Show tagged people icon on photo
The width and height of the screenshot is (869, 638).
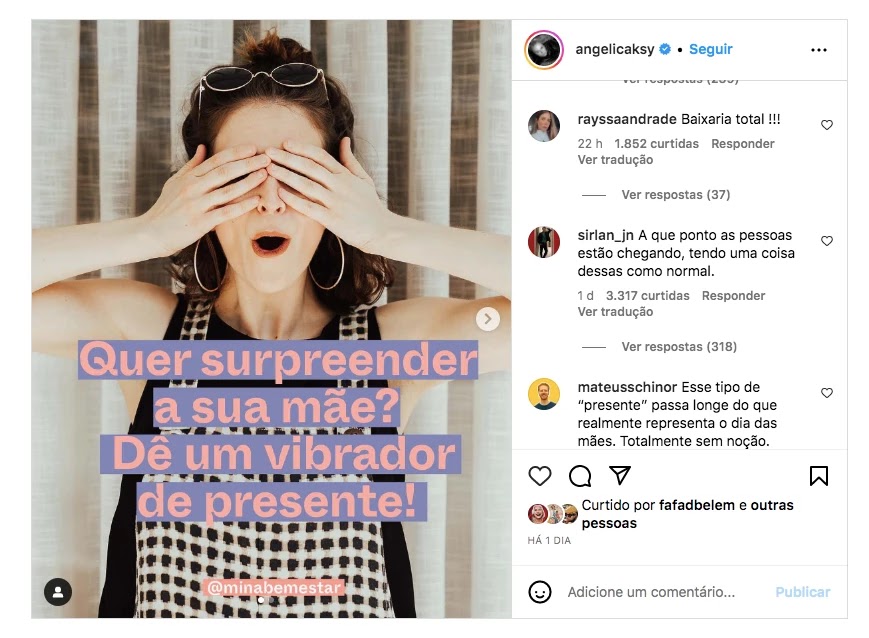pyautogui.click(x=58, y=592)
